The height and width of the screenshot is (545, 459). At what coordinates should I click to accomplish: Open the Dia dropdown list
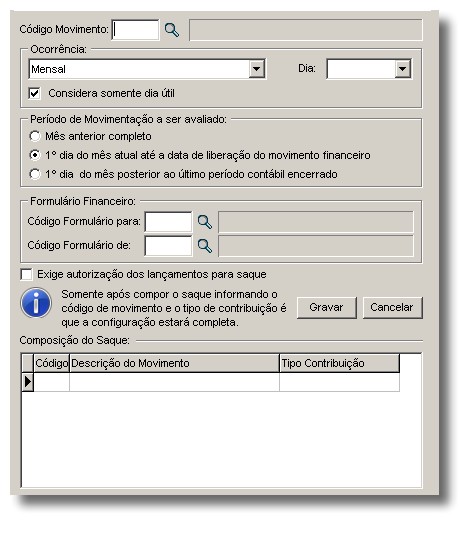pyautogui.click(x=402, y=69)
